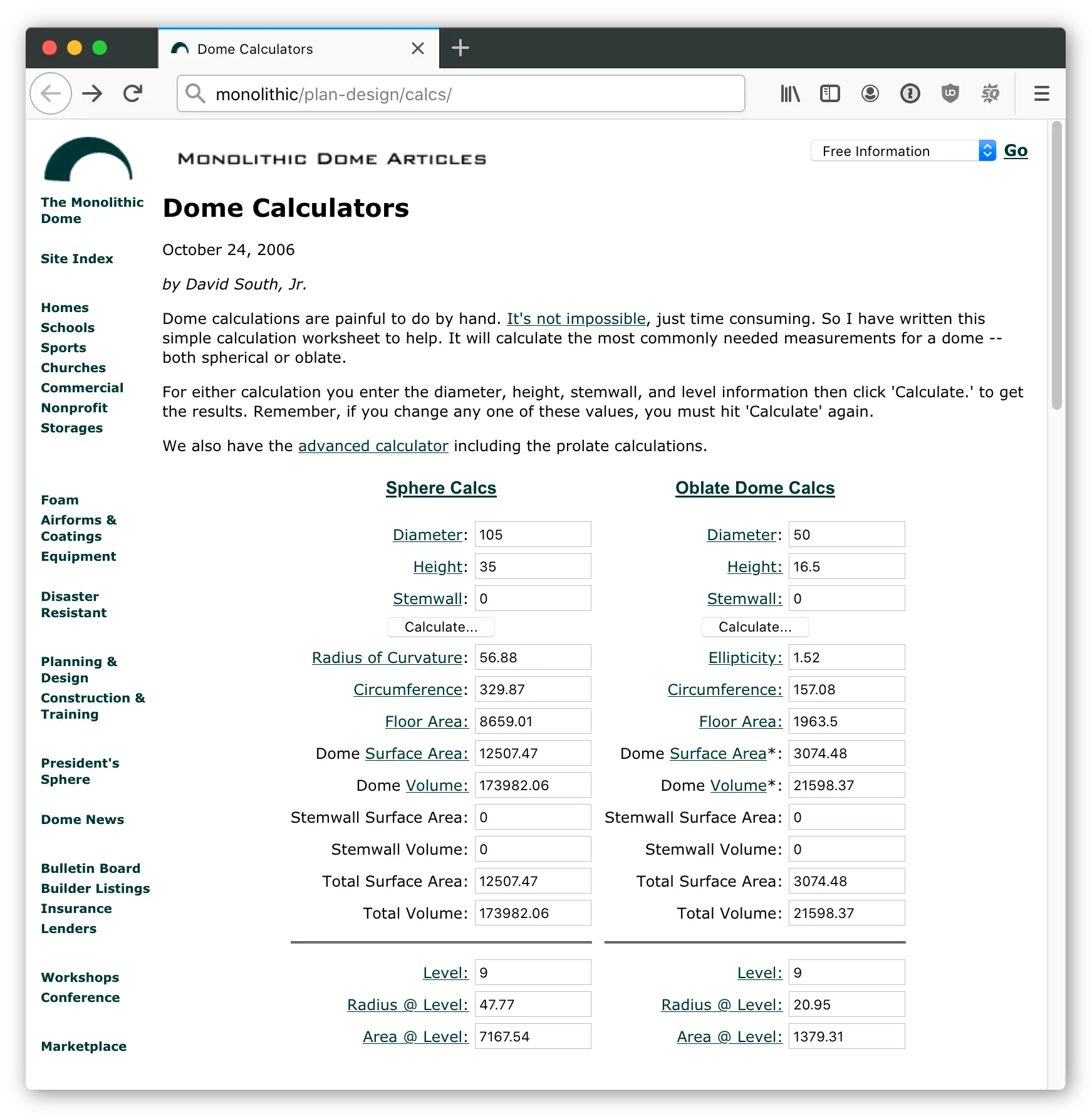The image size is (1092, 1116).
Task: Open Disaster Resistant sidebar link
Action: point(74,605)
